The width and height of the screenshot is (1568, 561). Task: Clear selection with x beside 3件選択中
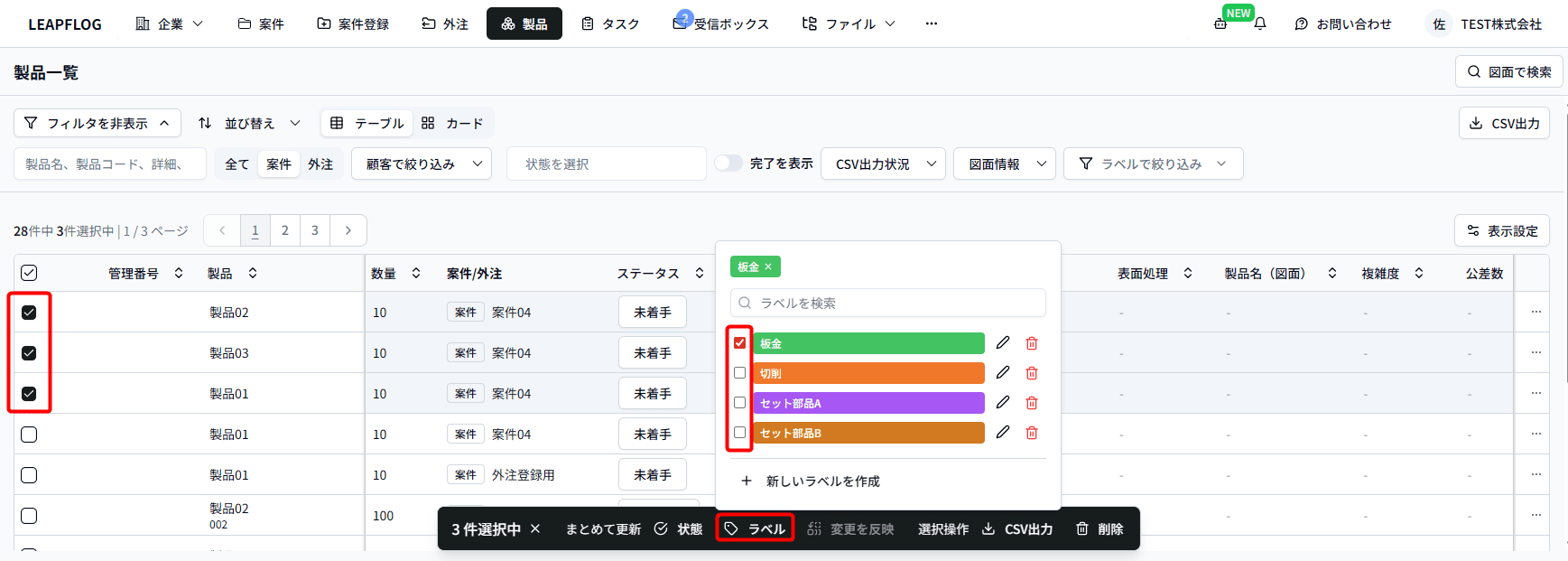(x=535, y=528)
